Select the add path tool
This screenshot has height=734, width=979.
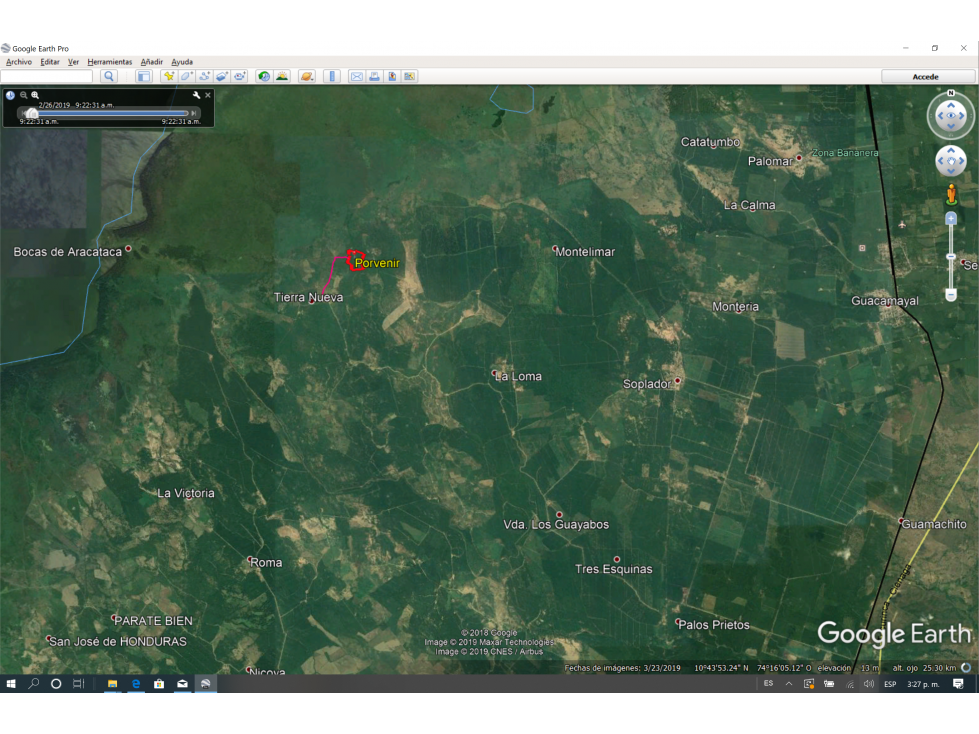click(204, 76)
